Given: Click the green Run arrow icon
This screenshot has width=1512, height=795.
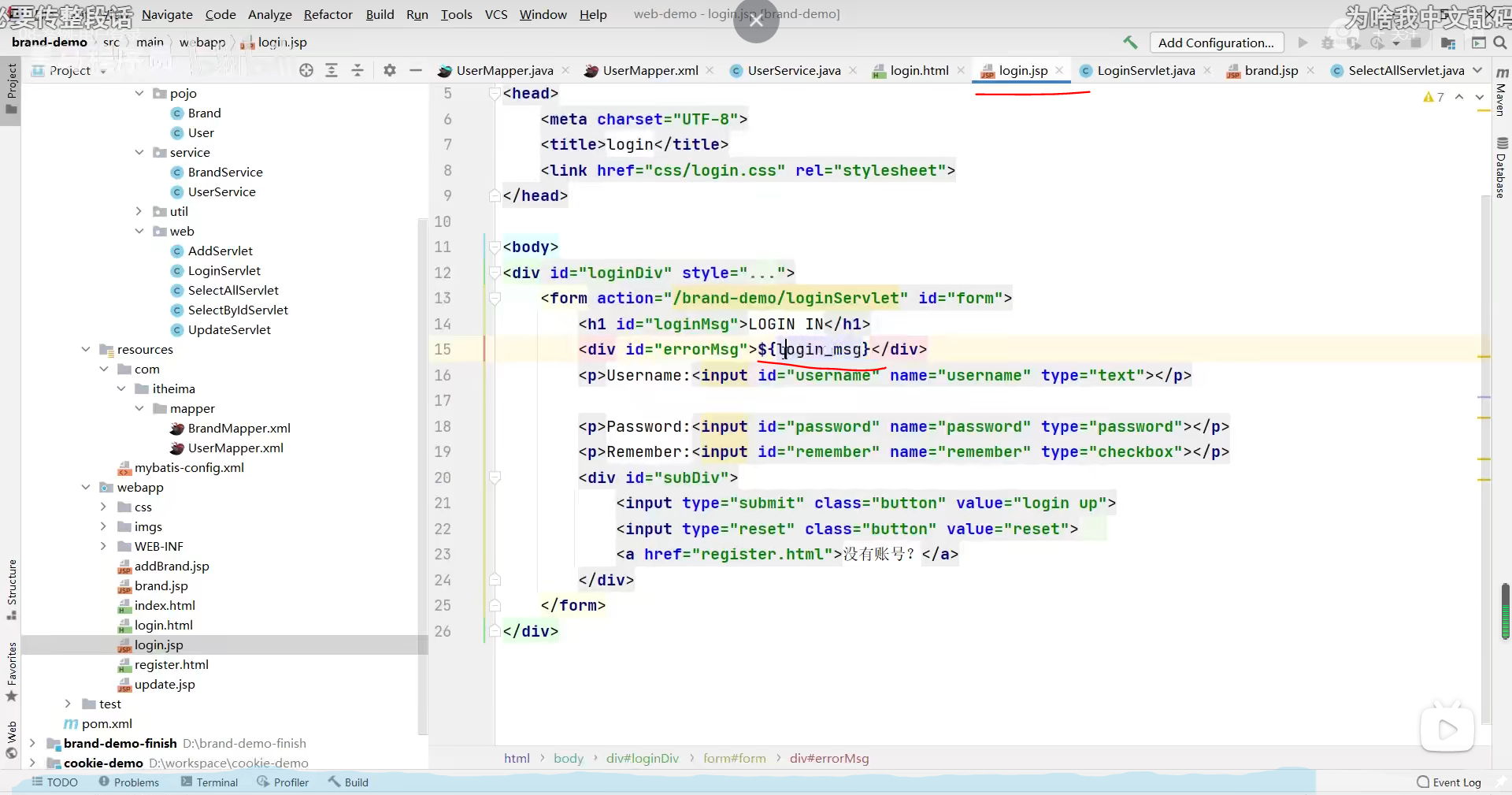Looking at the screenshot, I should click(x=1303, y=43).
